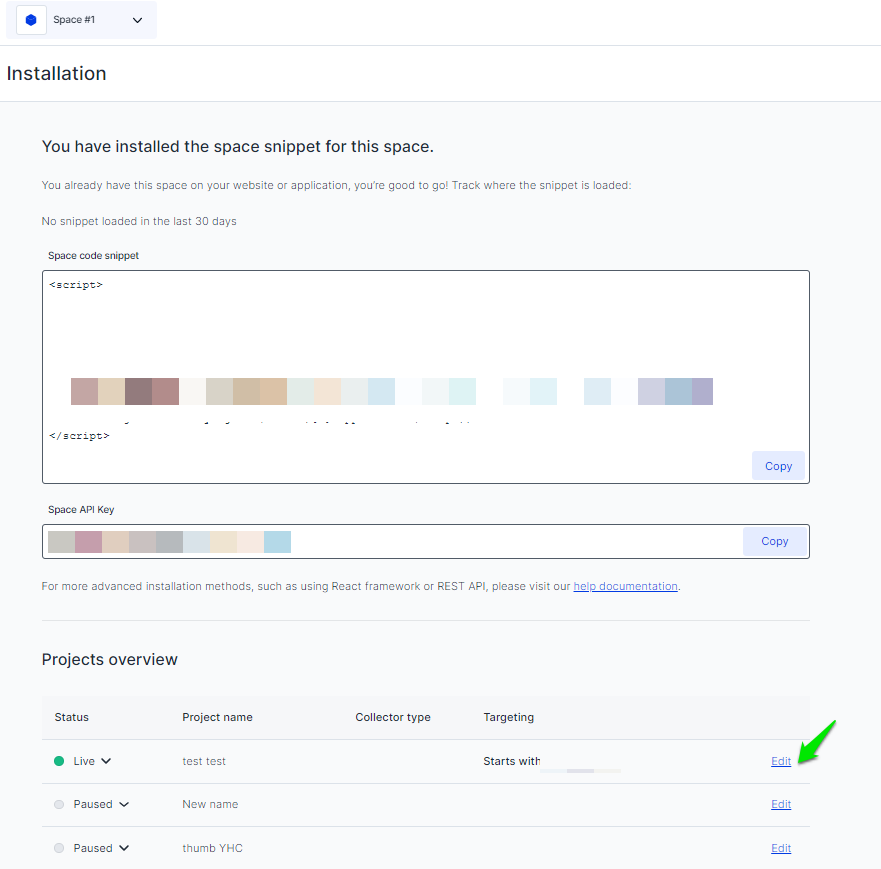Select the 'thumb YHC' project name
This screenshot has height=869, width=881.
click(212, 848)
